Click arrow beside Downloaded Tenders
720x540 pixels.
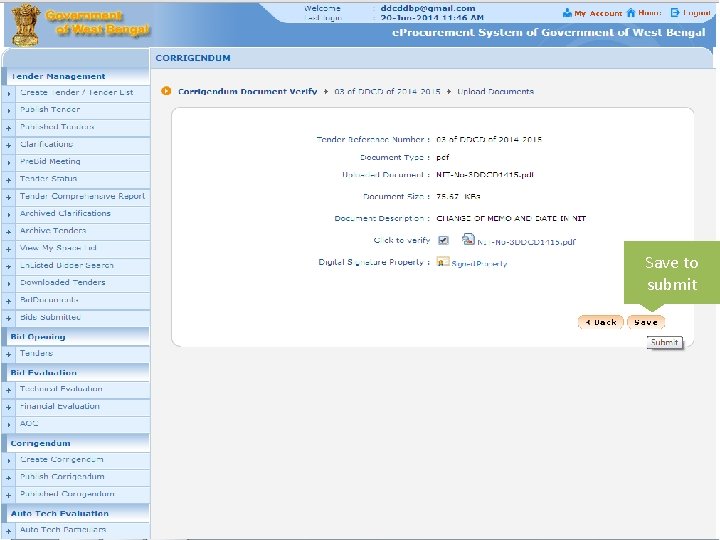[9, 284]
